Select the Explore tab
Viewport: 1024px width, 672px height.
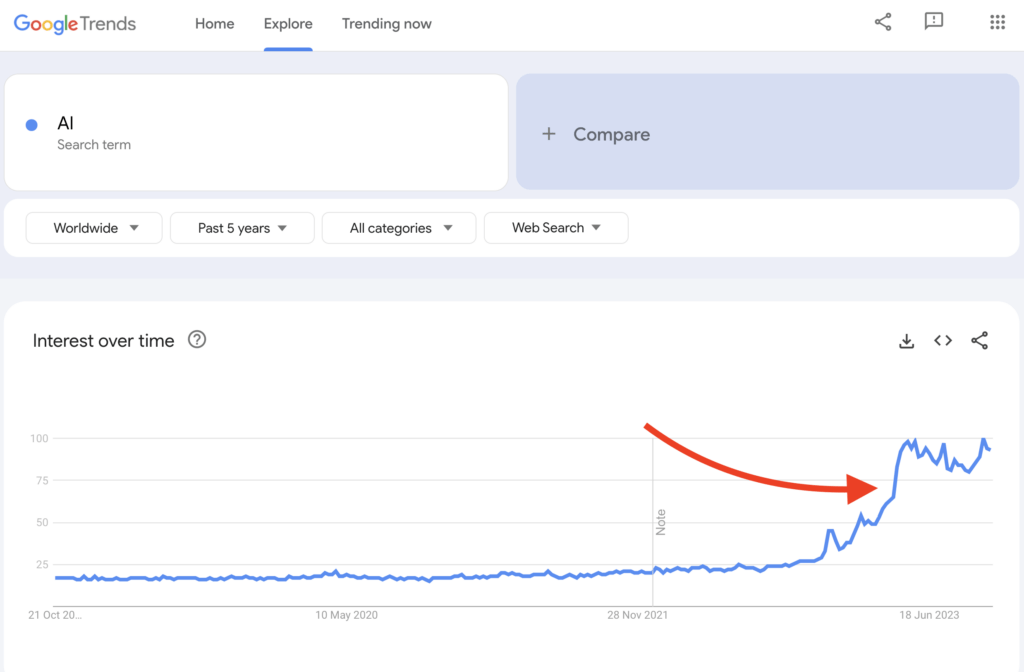pyautogui.click(x=288, y=24)
